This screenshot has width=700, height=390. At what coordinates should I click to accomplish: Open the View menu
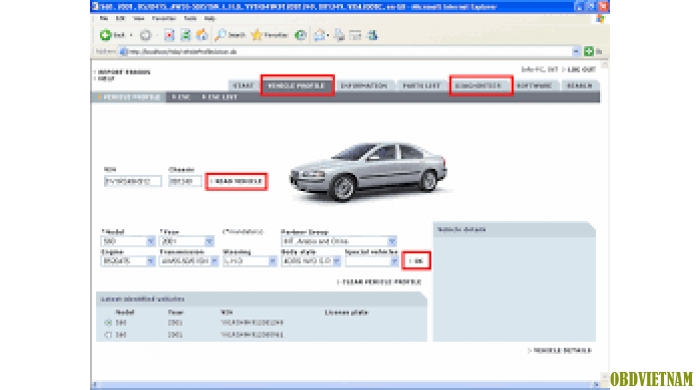[139, 18]
